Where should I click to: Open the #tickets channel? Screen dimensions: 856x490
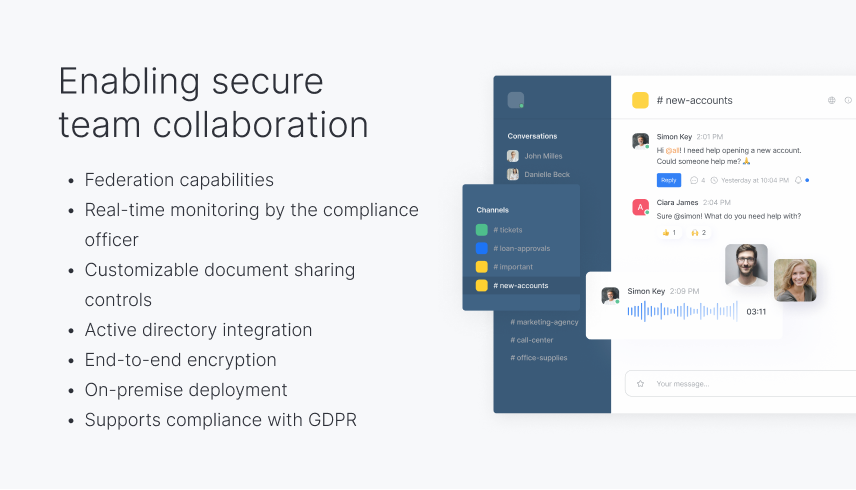[x=508, y=230]
